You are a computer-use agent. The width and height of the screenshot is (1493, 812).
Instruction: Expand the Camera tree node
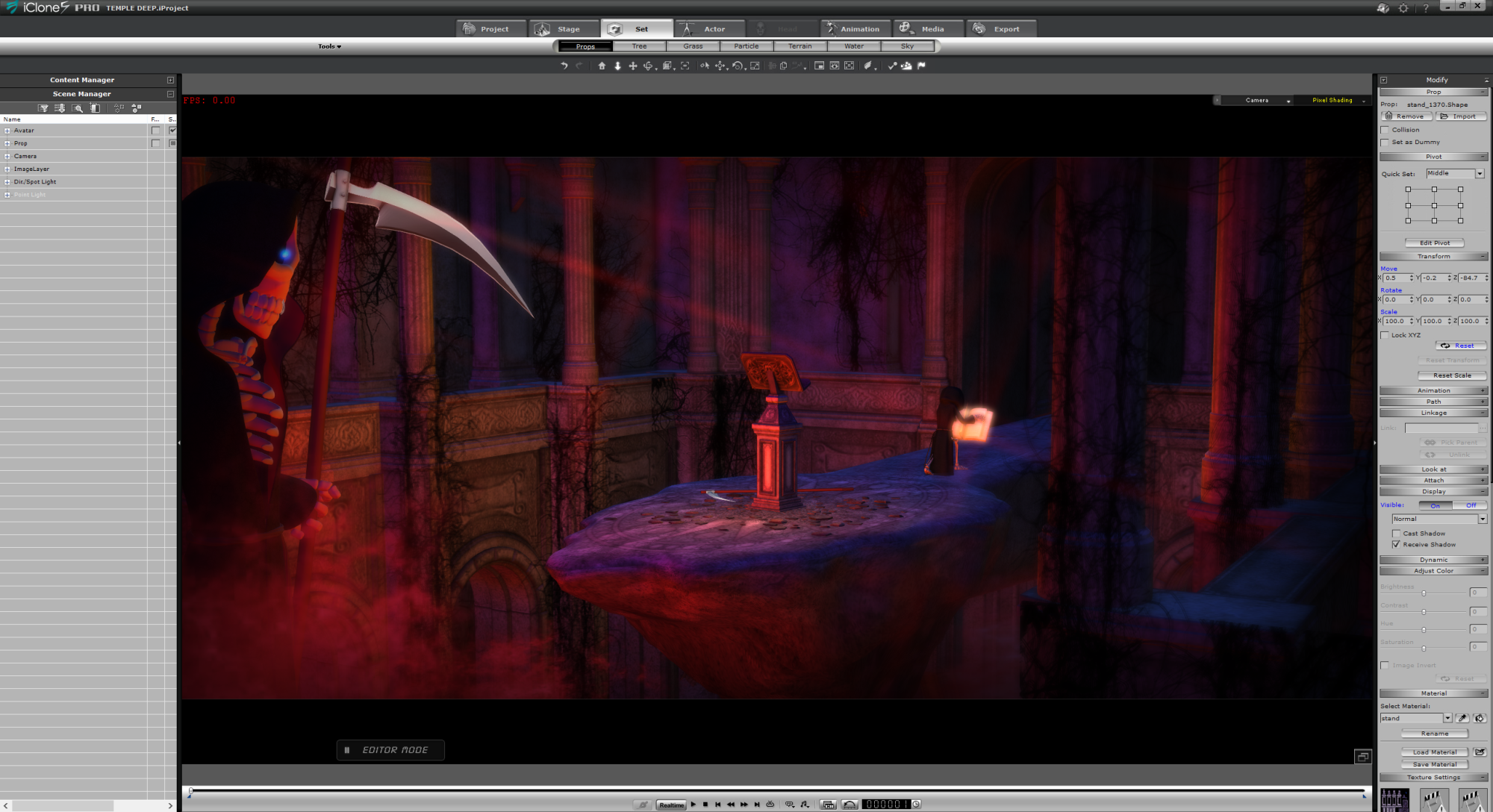tap(7, 156)
